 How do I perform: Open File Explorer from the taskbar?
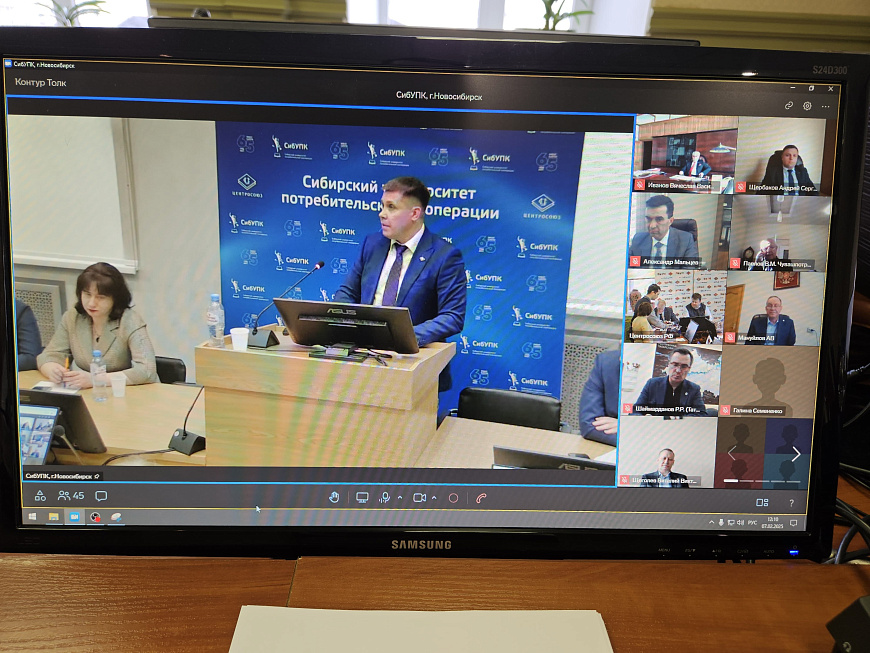53,517
